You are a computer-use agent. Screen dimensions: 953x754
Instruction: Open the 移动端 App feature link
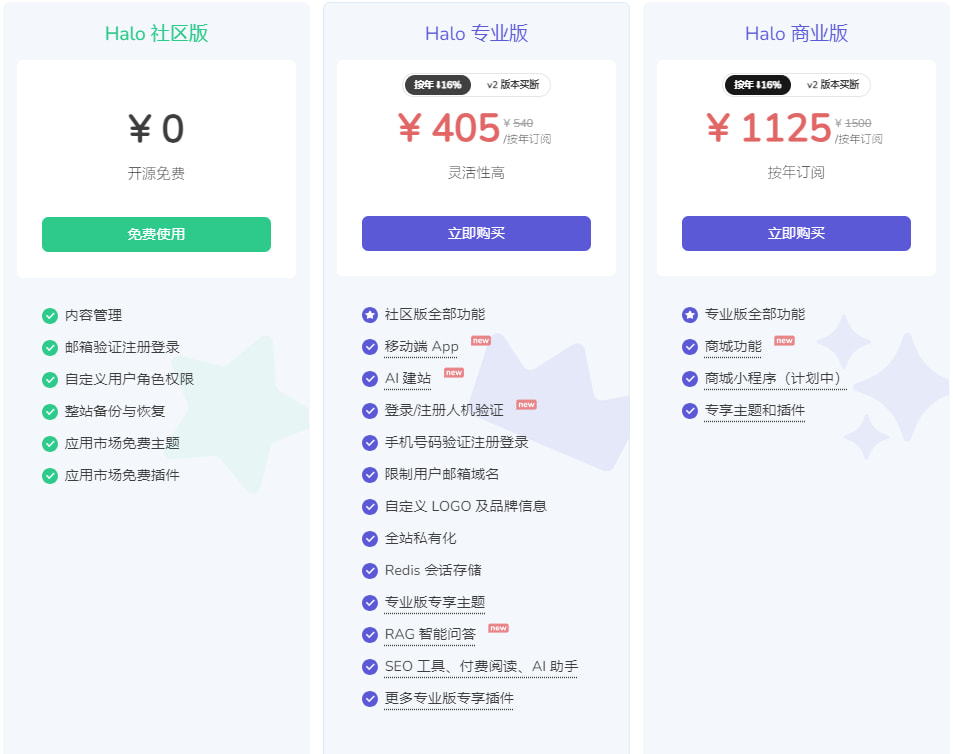(422, 346)
